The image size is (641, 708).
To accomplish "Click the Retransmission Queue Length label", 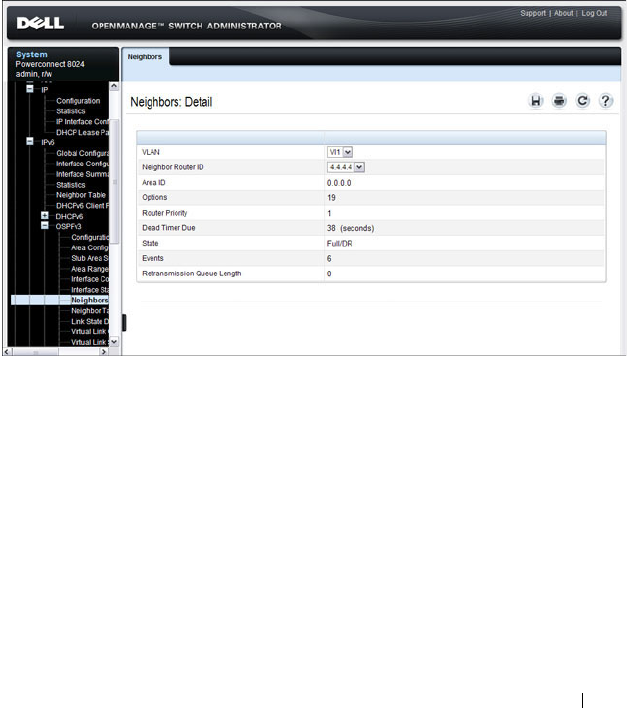I will (192, 274).
